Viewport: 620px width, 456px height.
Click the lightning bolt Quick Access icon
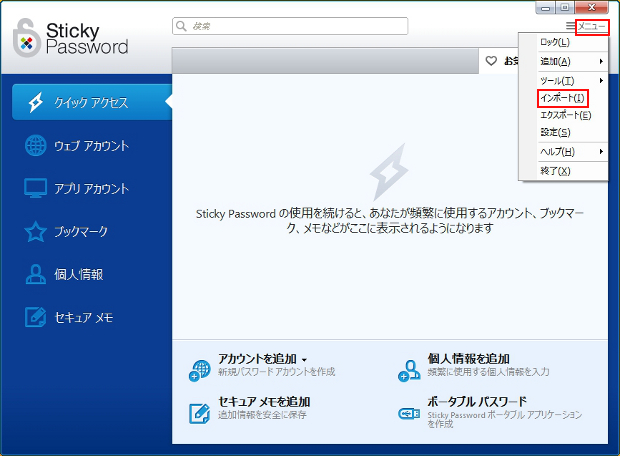(x=36, y=102)
